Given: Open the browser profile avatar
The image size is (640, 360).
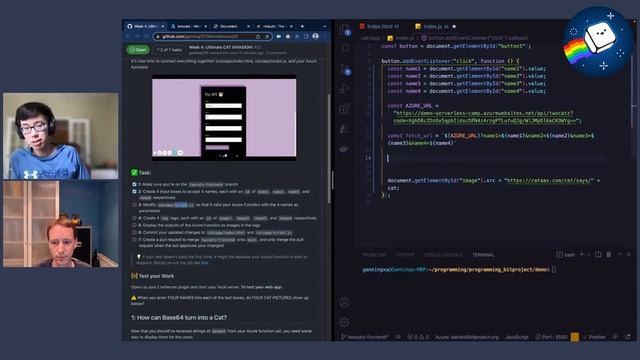Looking at the screenshot, I should 316,36.
